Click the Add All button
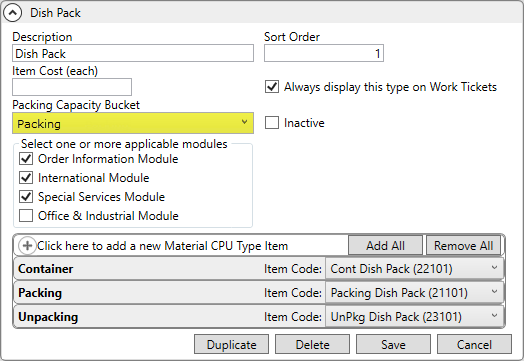Image resolution: width=524 pixels, height=361 pixels. (x=385, y=246)
